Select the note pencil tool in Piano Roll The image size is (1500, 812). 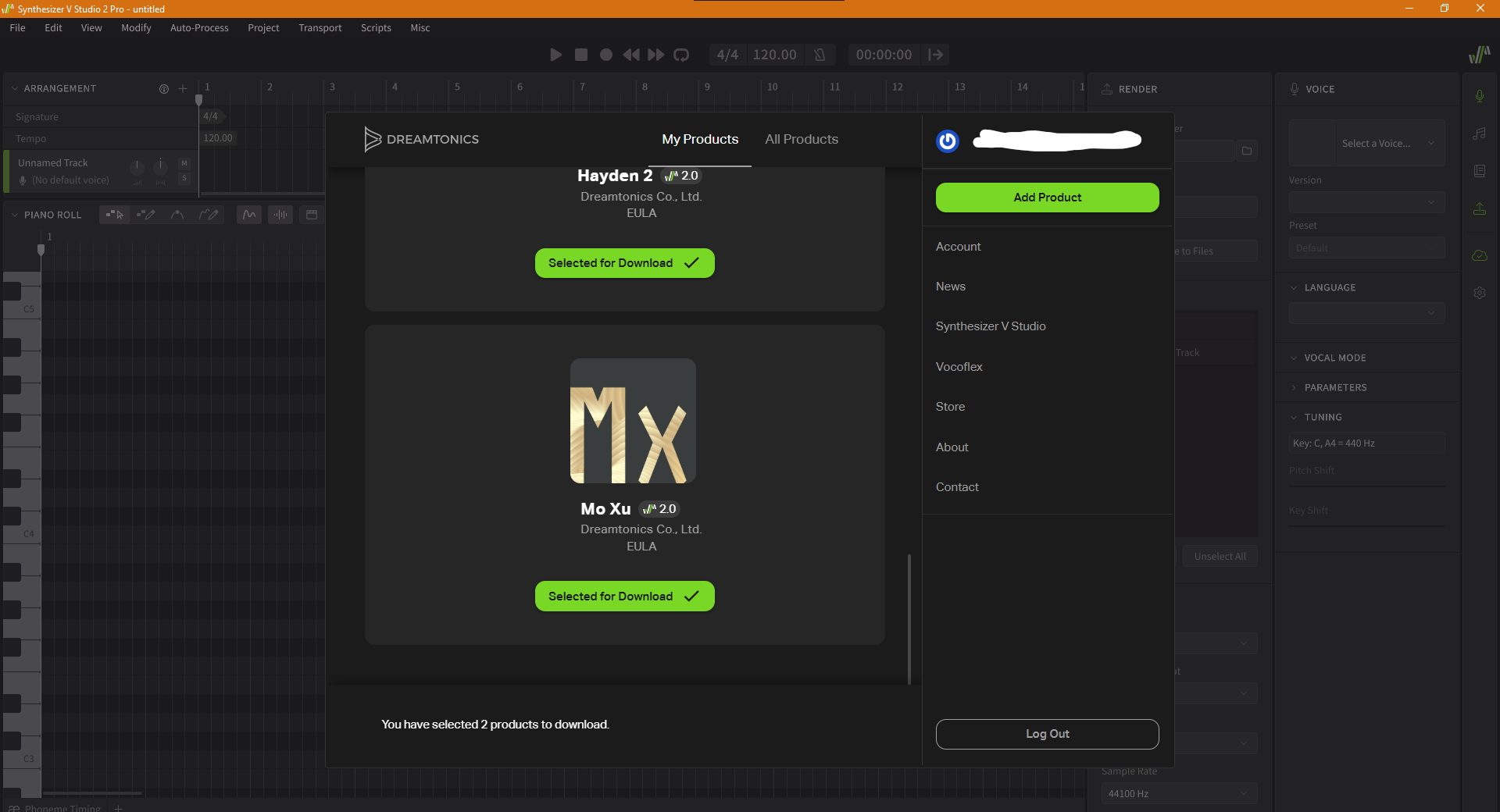146,215
